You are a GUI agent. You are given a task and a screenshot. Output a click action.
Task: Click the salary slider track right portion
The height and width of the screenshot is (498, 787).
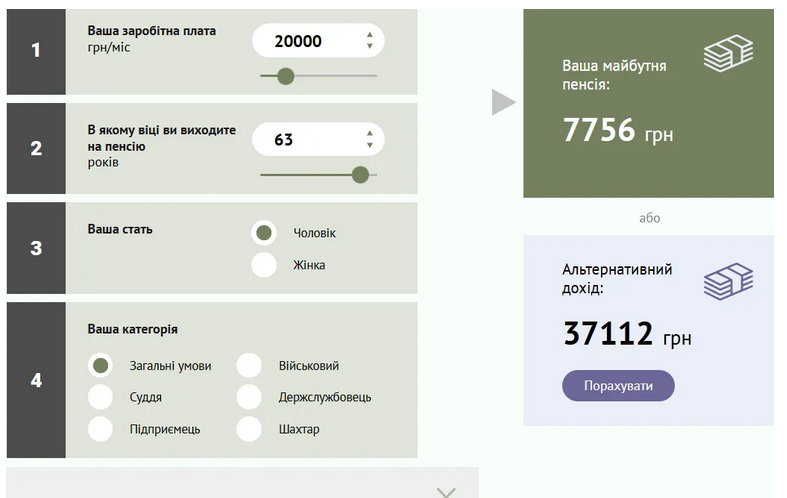click(x=336, y=76)
